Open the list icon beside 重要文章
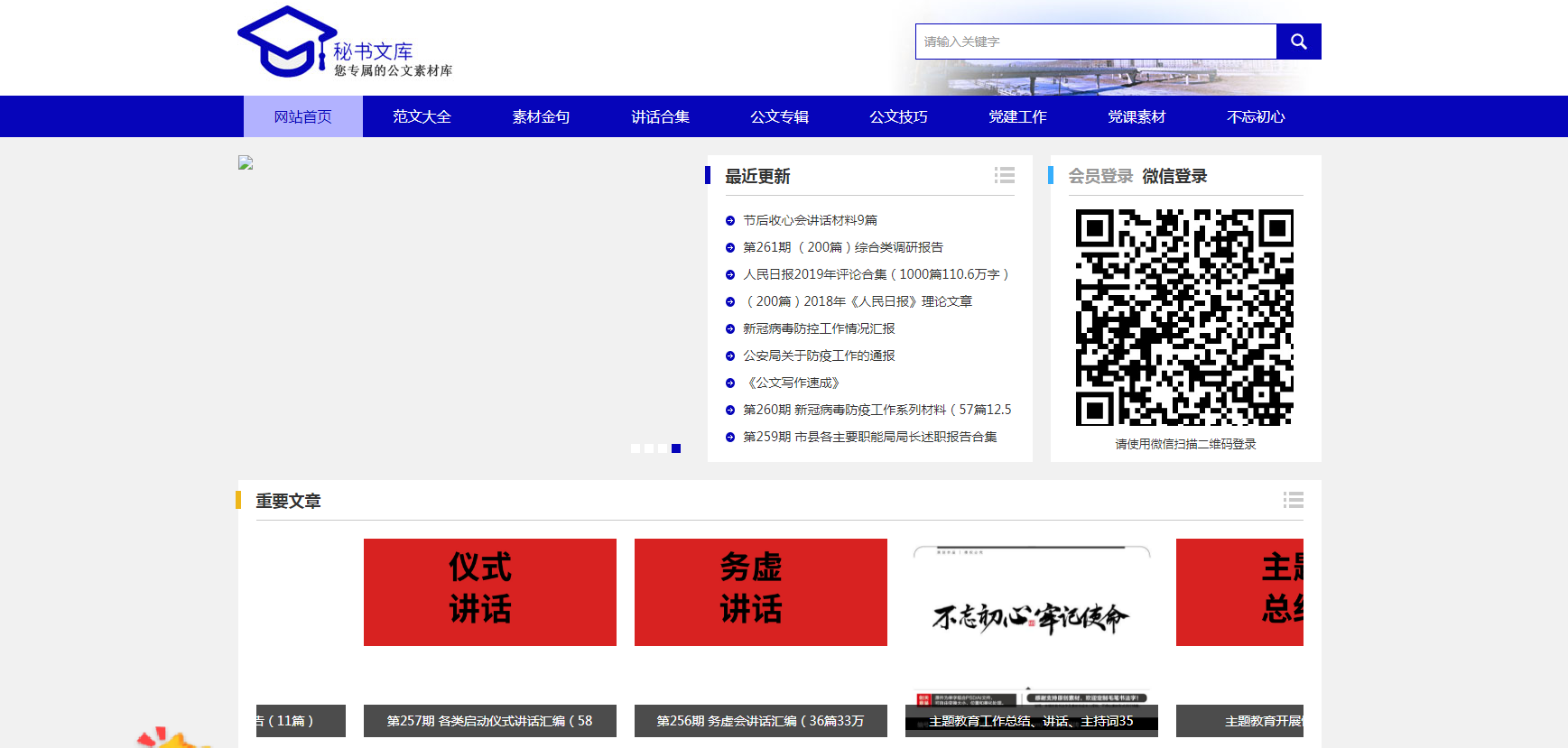 click(1293, 500)
